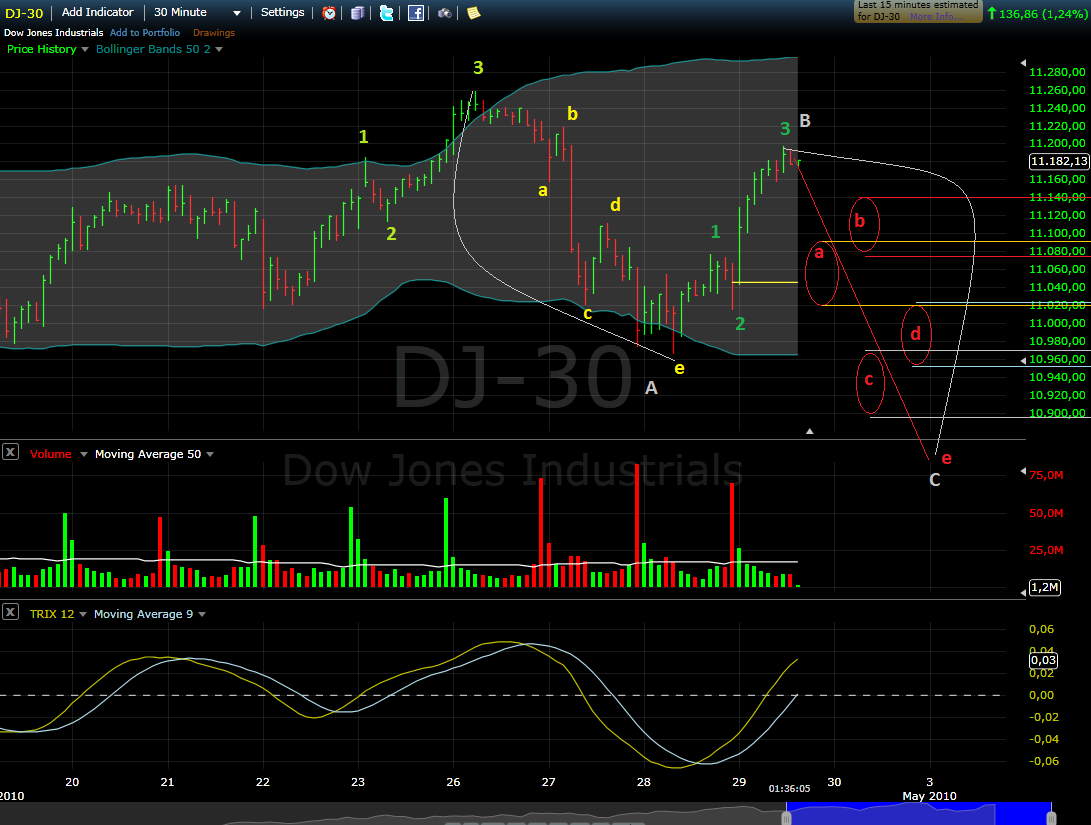The height and width of the screenshot is (825, 1091).
Task: Click the yellow wave label 3 at the chart top
Action: pos(478,67)
